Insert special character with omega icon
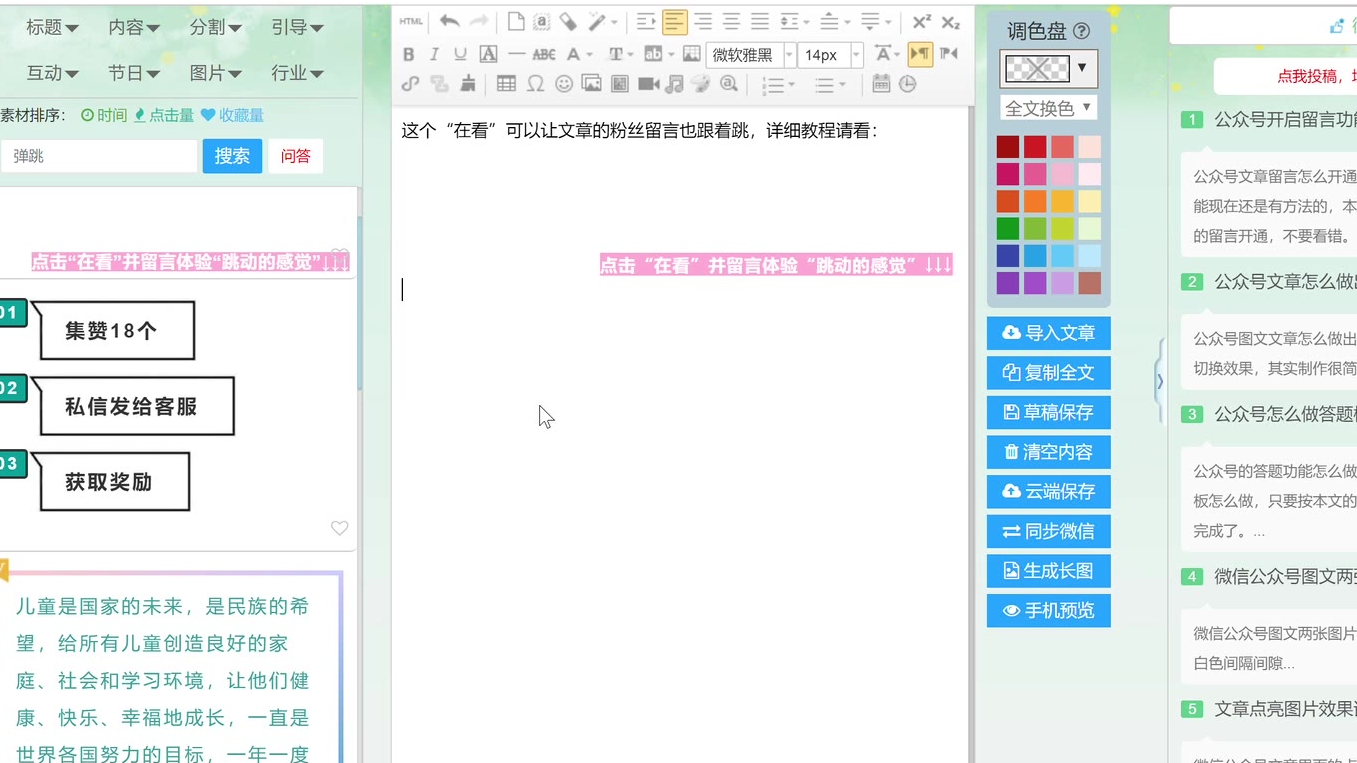1357x763 pixels. tap(535, 84)
